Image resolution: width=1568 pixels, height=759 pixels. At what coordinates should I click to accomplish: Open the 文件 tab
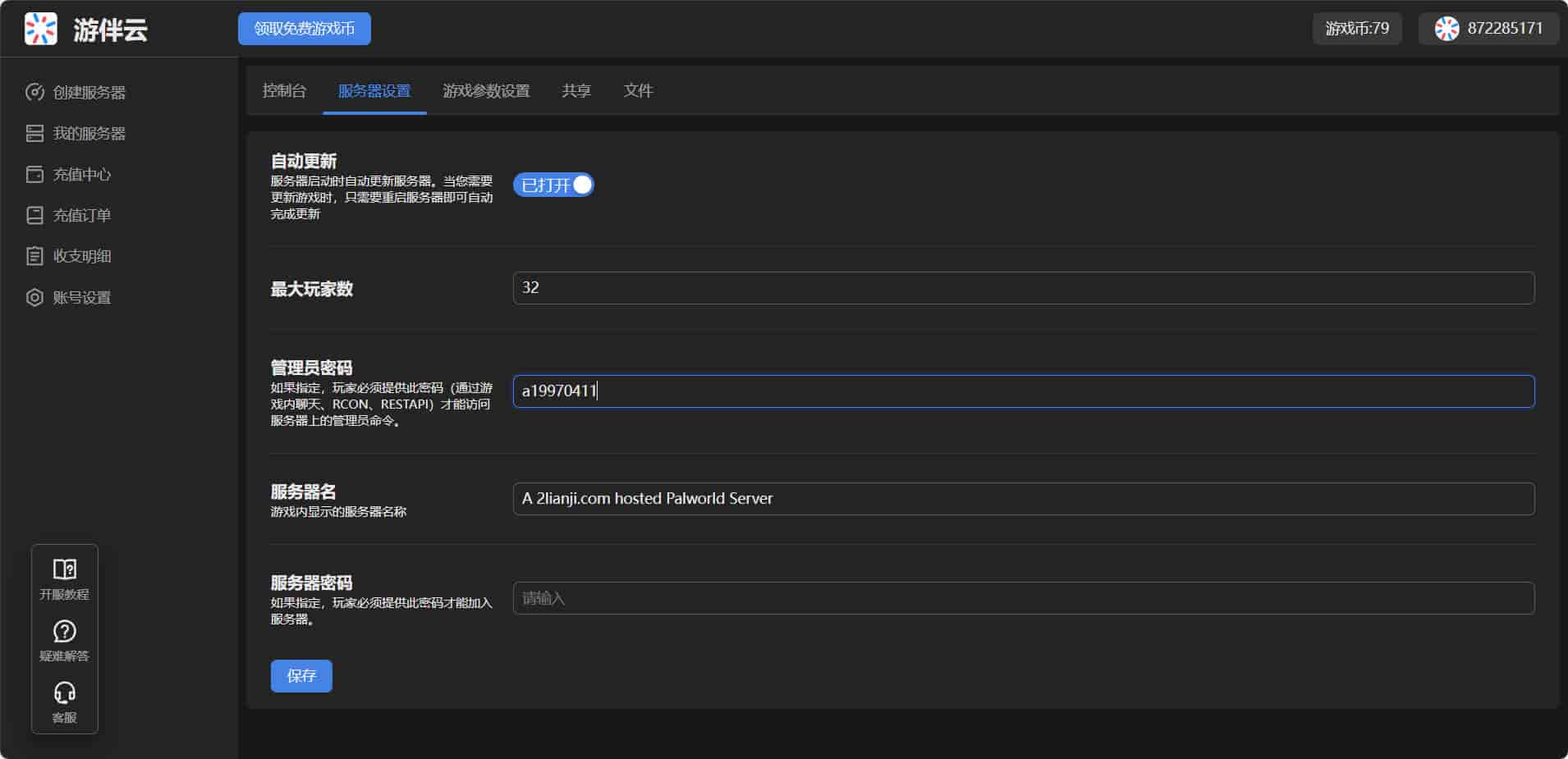638,90
